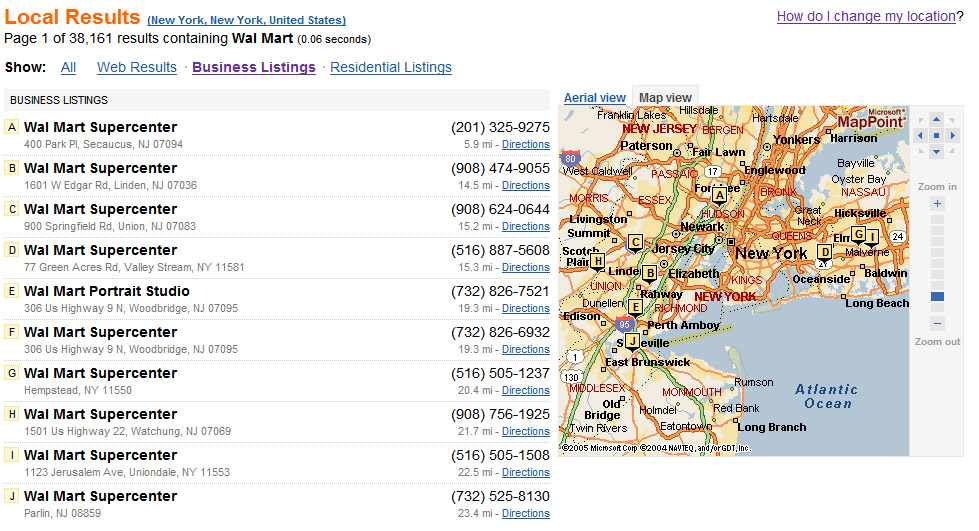Get Directions to Parlin Wal Mart at 23.4 mi
The height and width of the screenshot is (531, 979).
click(526, 514)
